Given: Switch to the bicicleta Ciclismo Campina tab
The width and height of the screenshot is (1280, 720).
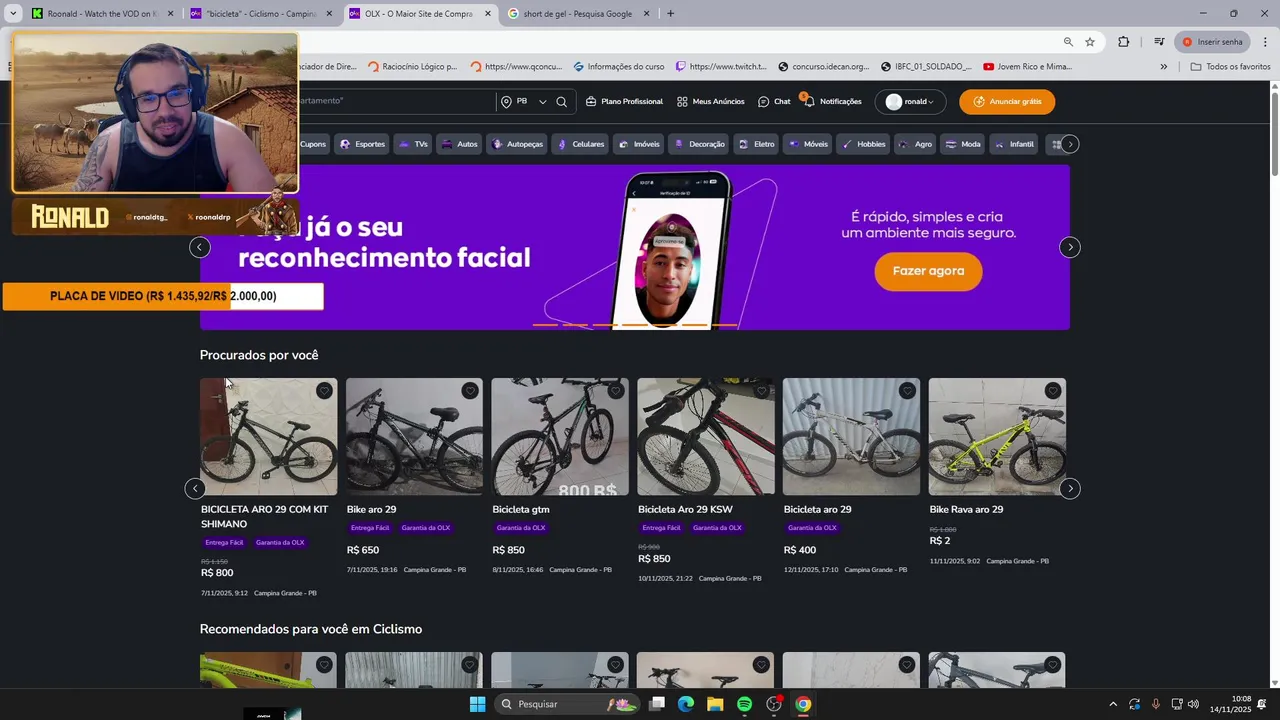Looking at the screenshot, I should point(260,14).
